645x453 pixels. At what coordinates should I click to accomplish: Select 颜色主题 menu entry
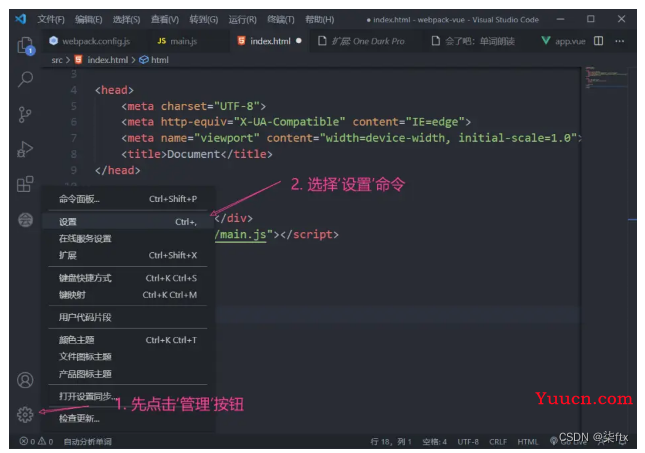(x=128, y=340)
